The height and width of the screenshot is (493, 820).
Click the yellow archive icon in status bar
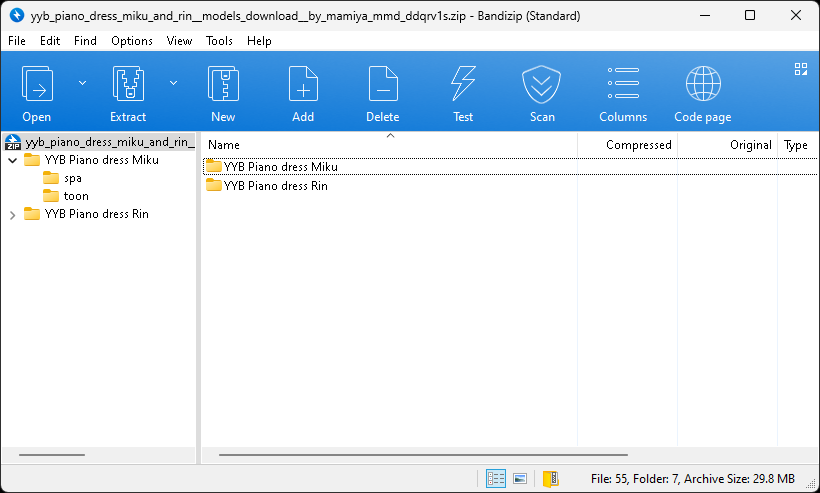point(550,478)
